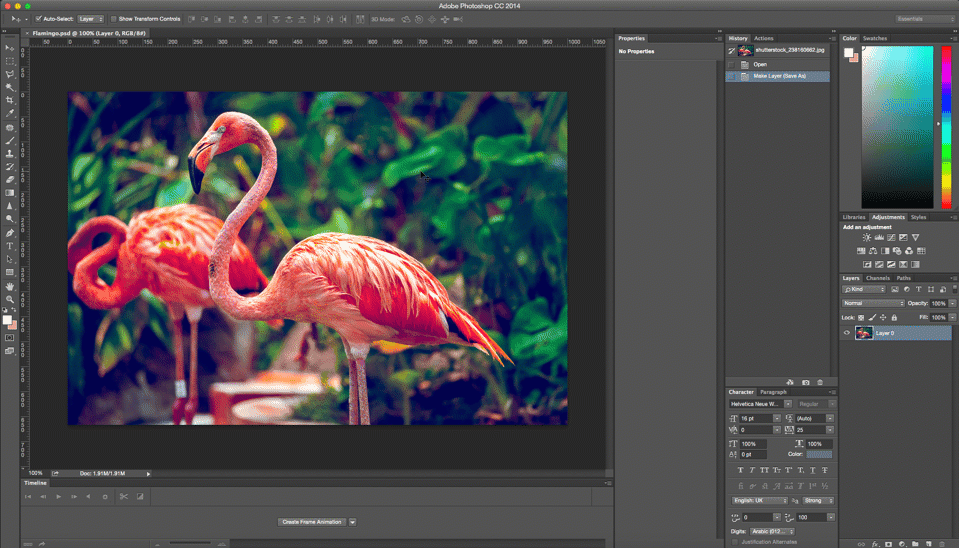Open the Auto-Select Layer dropdown
Image resolution: width=959 pixels, height=548 pixels.
[x=90, y=19]
